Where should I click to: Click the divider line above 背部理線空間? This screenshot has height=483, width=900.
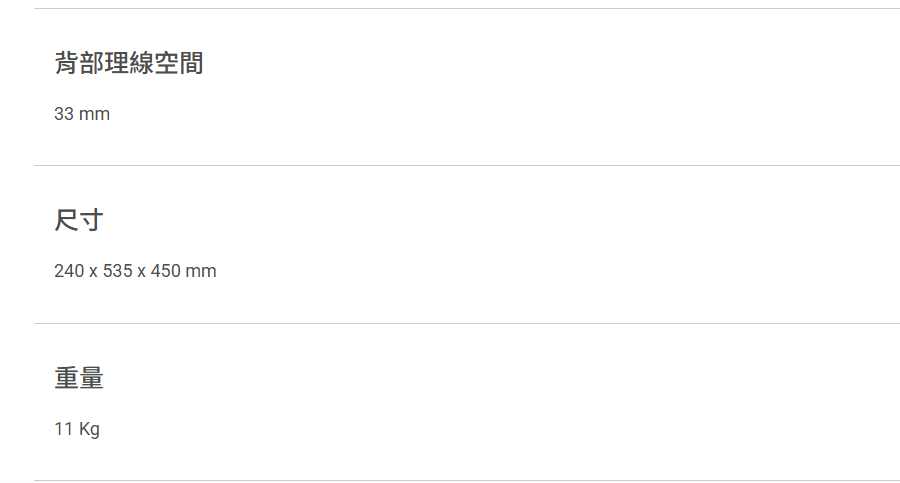[x=467, y=8]
